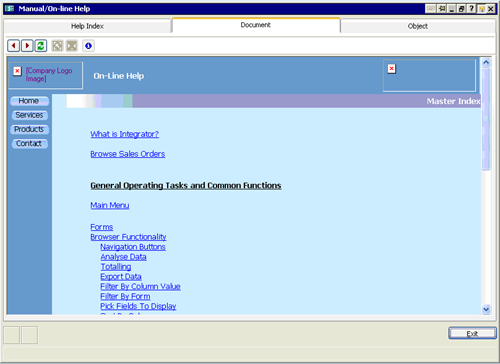Click the greyed link icon in title bar

pyautogui.click(x=431, y=9)
